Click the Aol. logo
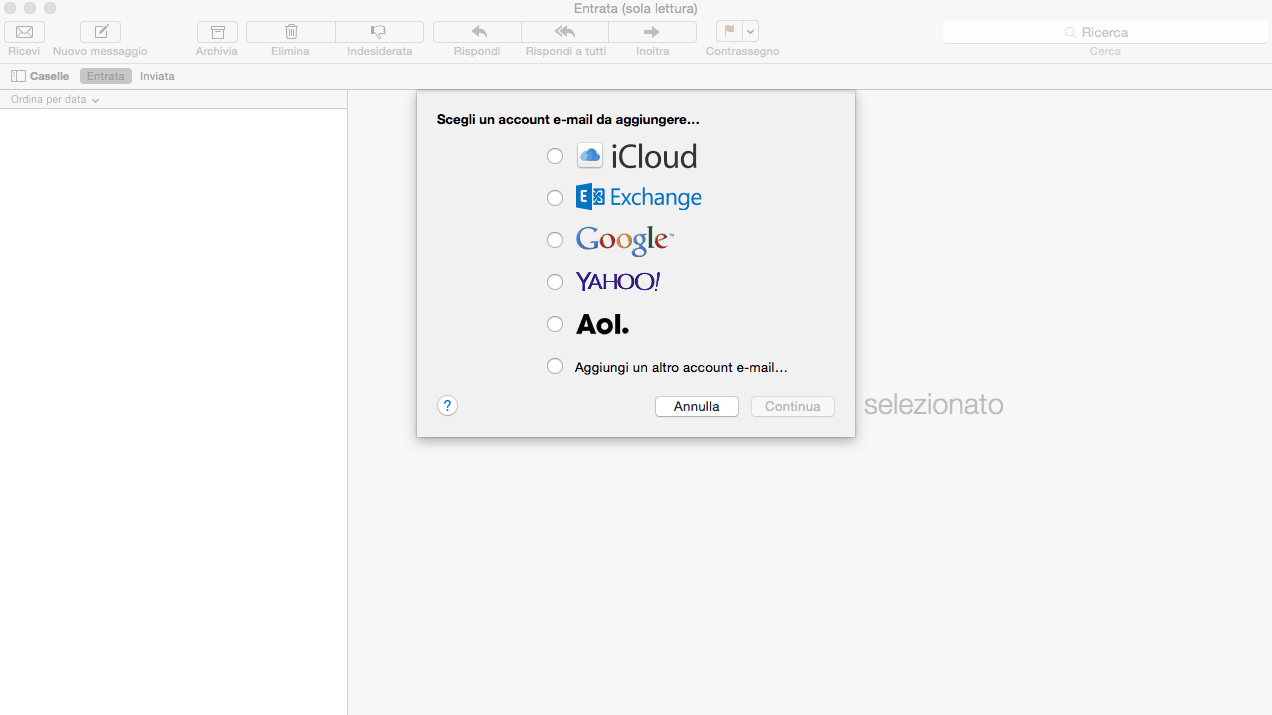The width and height of the screenshot is (1272, 715). 603,324
